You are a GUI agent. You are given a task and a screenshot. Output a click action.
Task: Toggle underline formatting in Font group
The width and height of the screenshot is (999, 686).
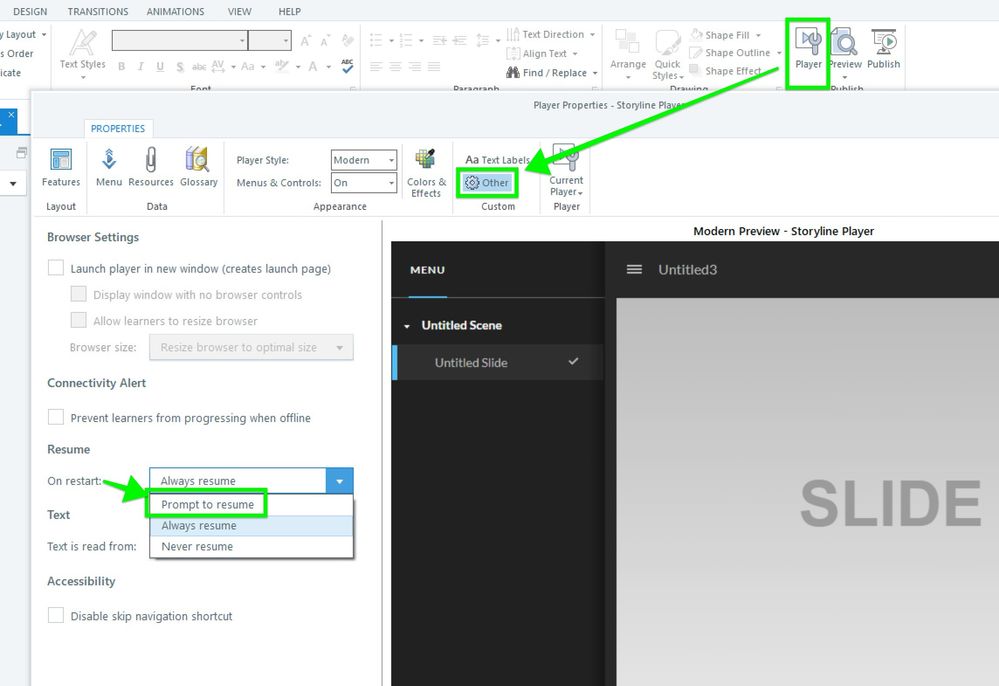click(160, 66)
